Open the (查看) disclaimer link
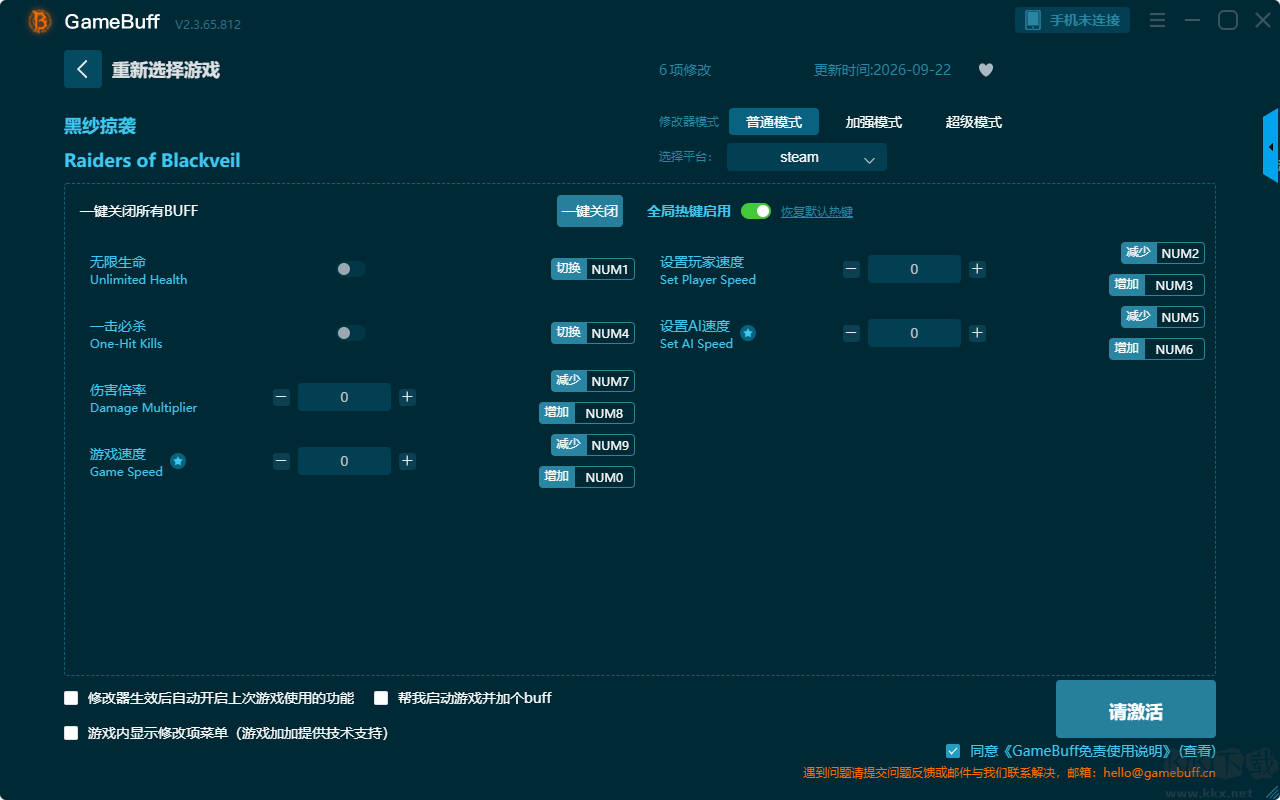This screenshot has width=1280, height=800. coord(1197,751)
